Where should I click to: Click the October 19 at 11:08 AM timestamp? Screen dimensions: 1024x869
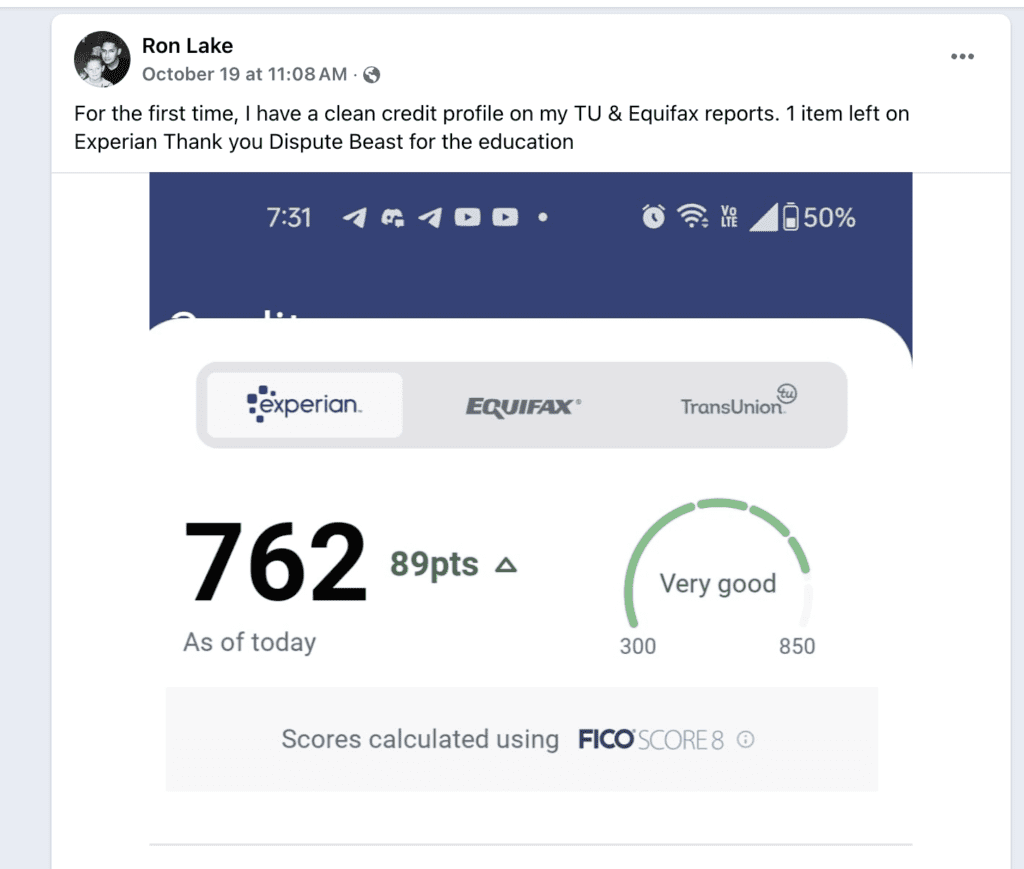coord(245,75)
